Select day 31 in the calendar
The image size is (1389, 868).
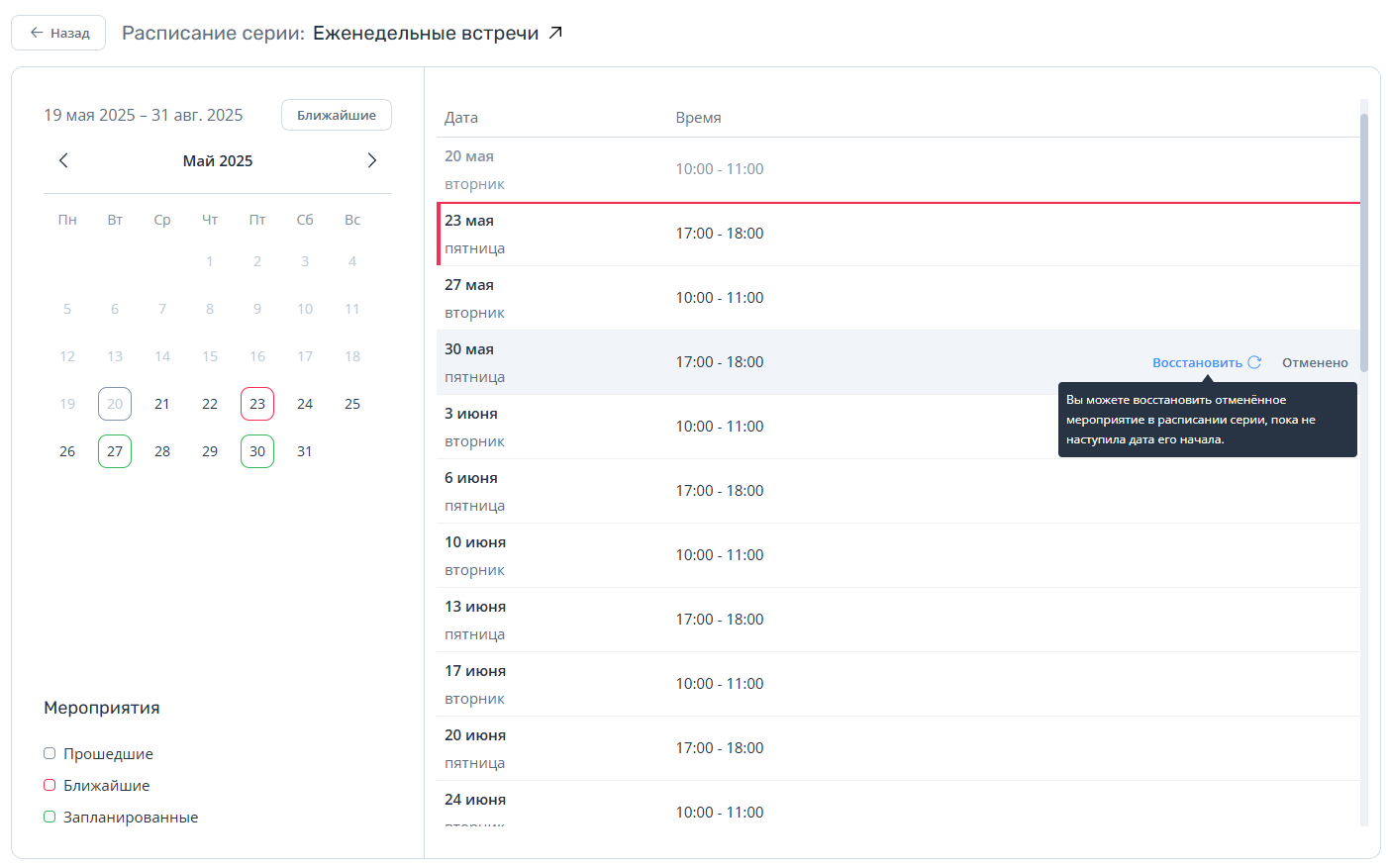point(305,451)
